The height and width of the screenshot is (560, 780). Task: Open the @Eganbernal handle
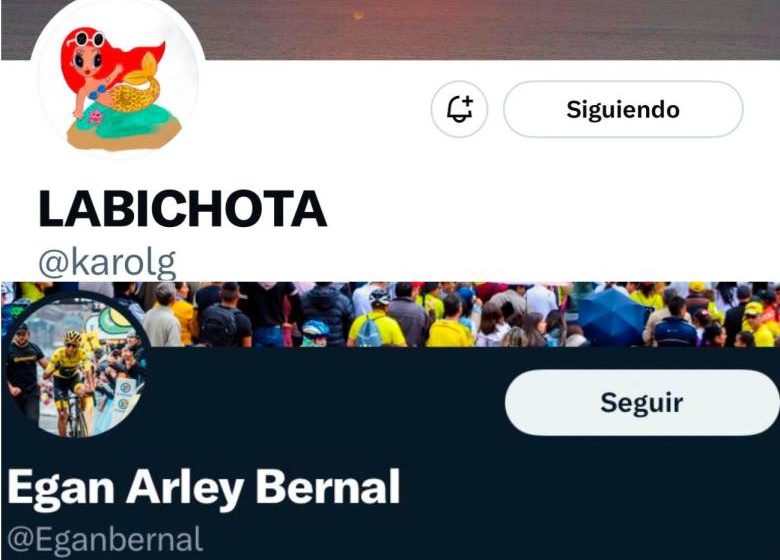click(x=105, y=540)
